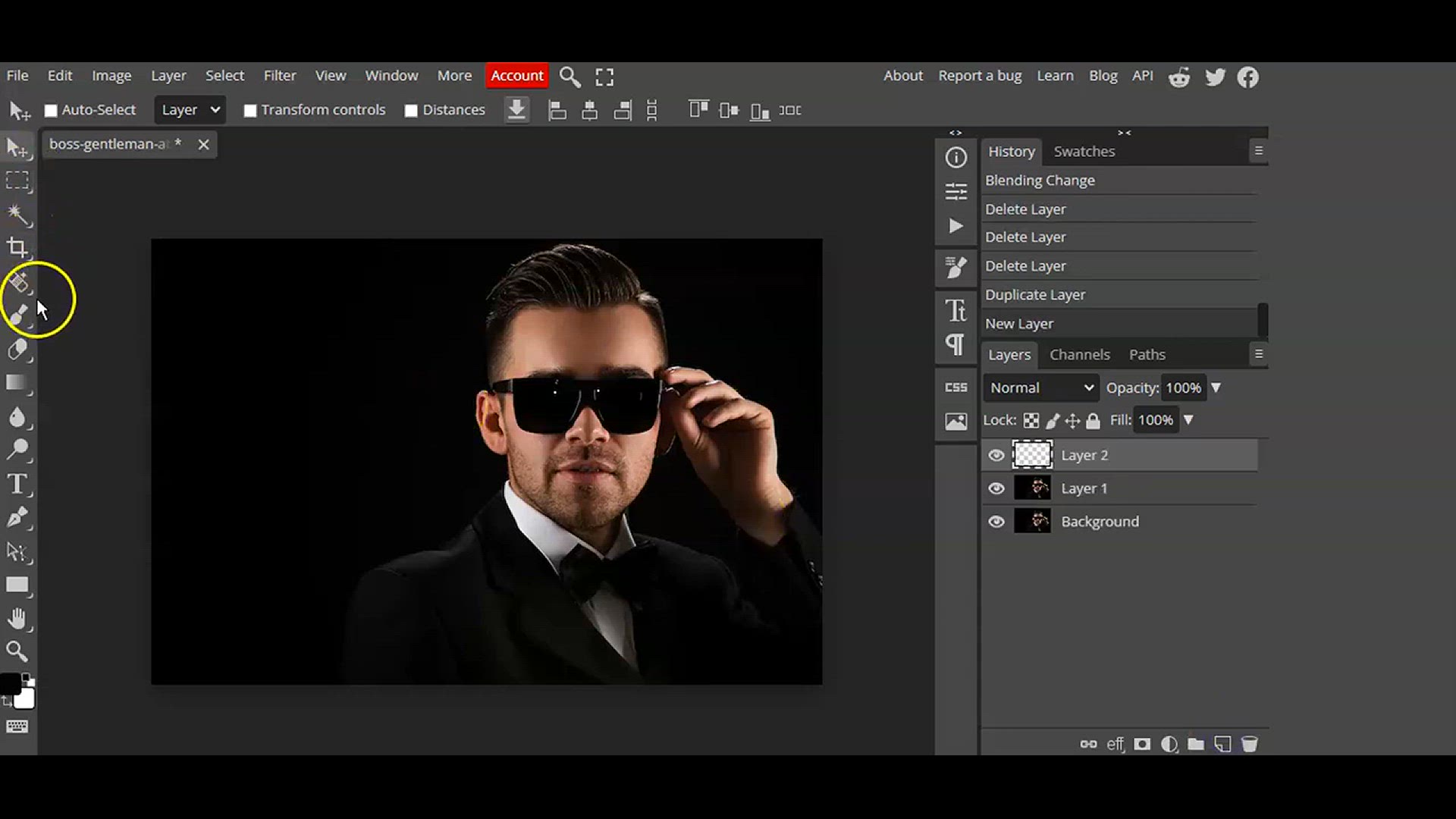Select the Type tool in left toolbar
Viewport: 1456px width, 819px height.
[x=17, y=484]
